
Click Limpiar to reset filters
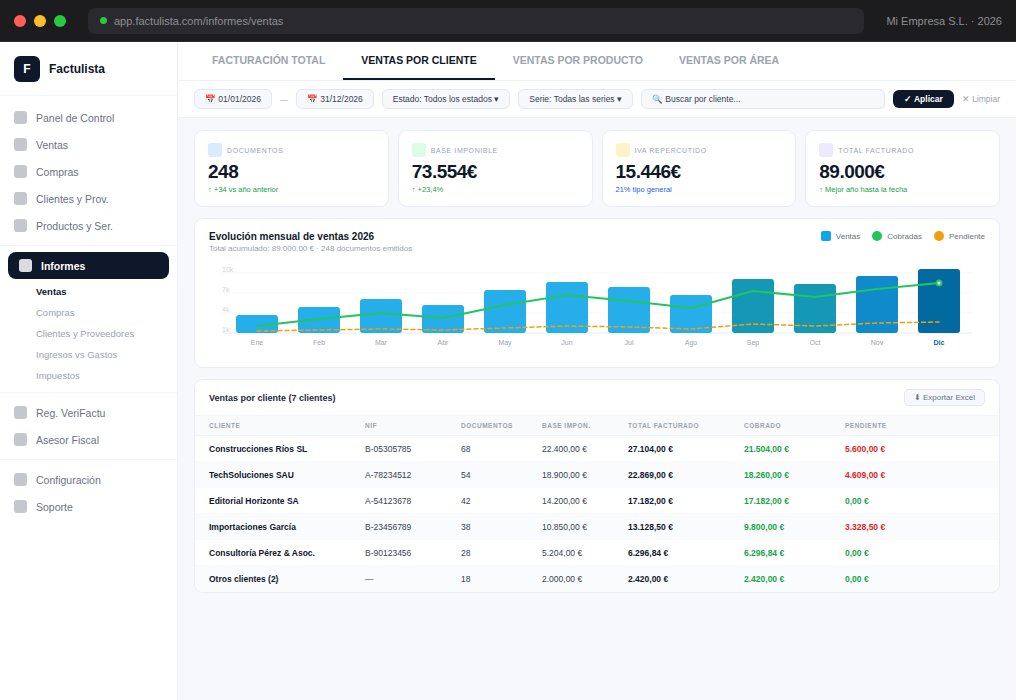(x=980, y=99)
